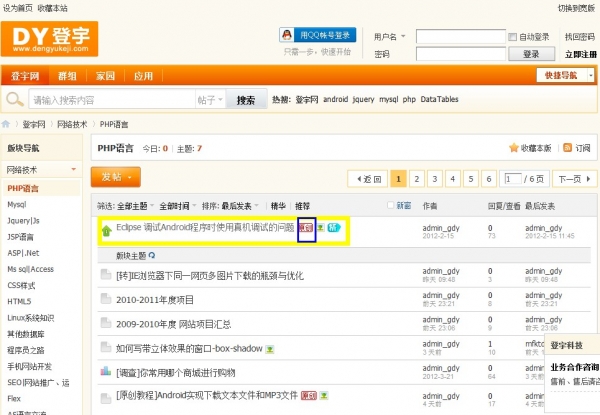The image size is (600, 415).
Task: Click the 设为首页 link
Action: pos(18,8)
